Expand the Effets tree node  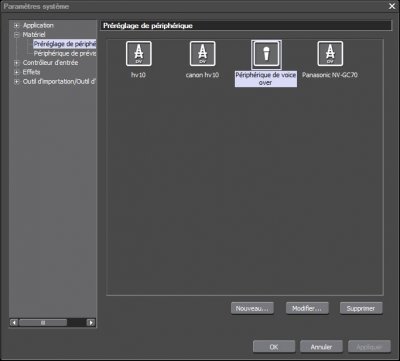coord(16,72)
